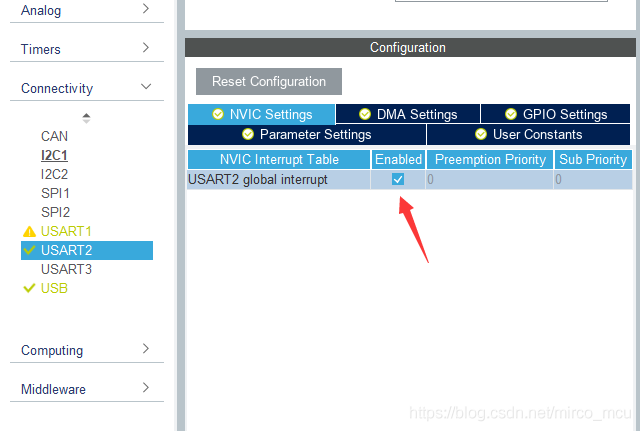Open the DMA Settings tab
This screenshot has width=640, height=431.
[x=408, y=114]
